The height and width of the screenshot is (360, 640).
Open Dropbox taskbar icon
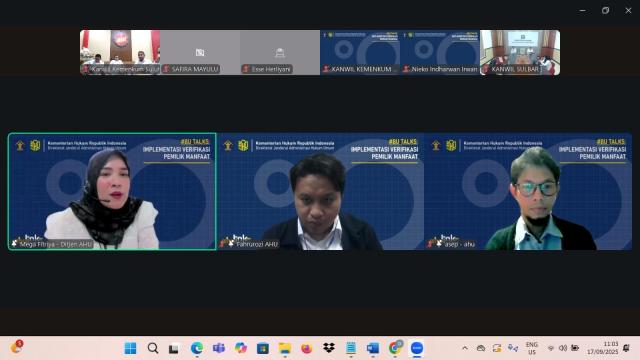click(329, 348)
